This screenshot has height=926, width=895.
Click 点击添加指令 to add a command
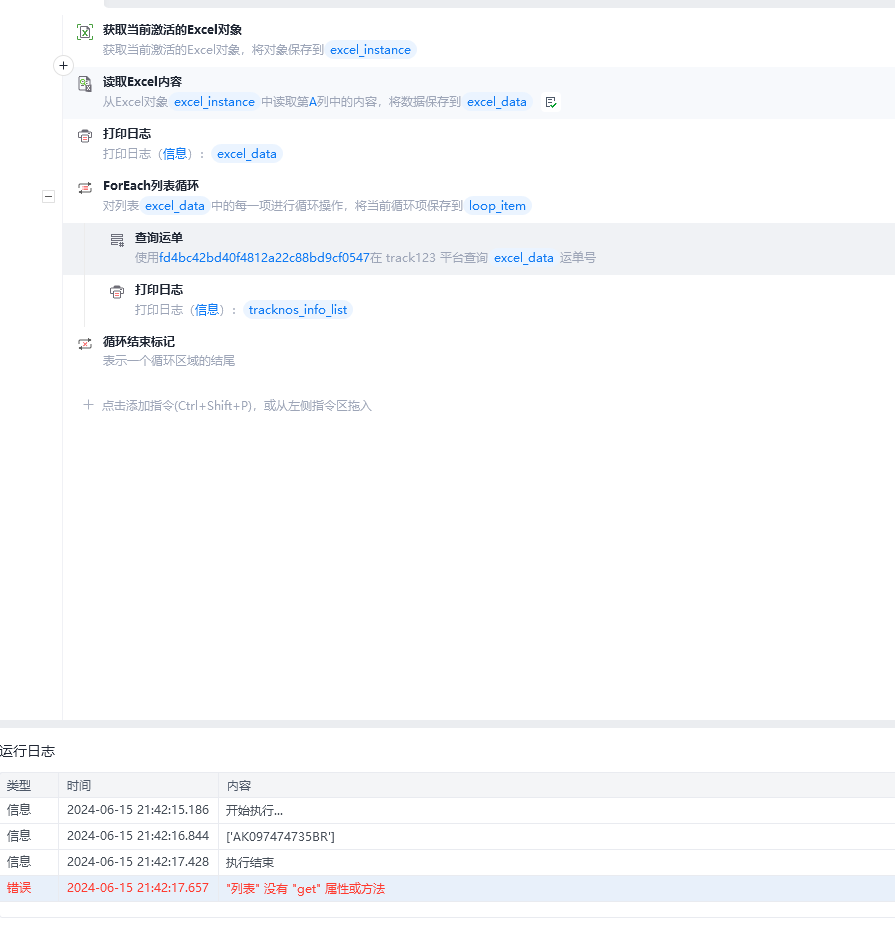(236, 406)
